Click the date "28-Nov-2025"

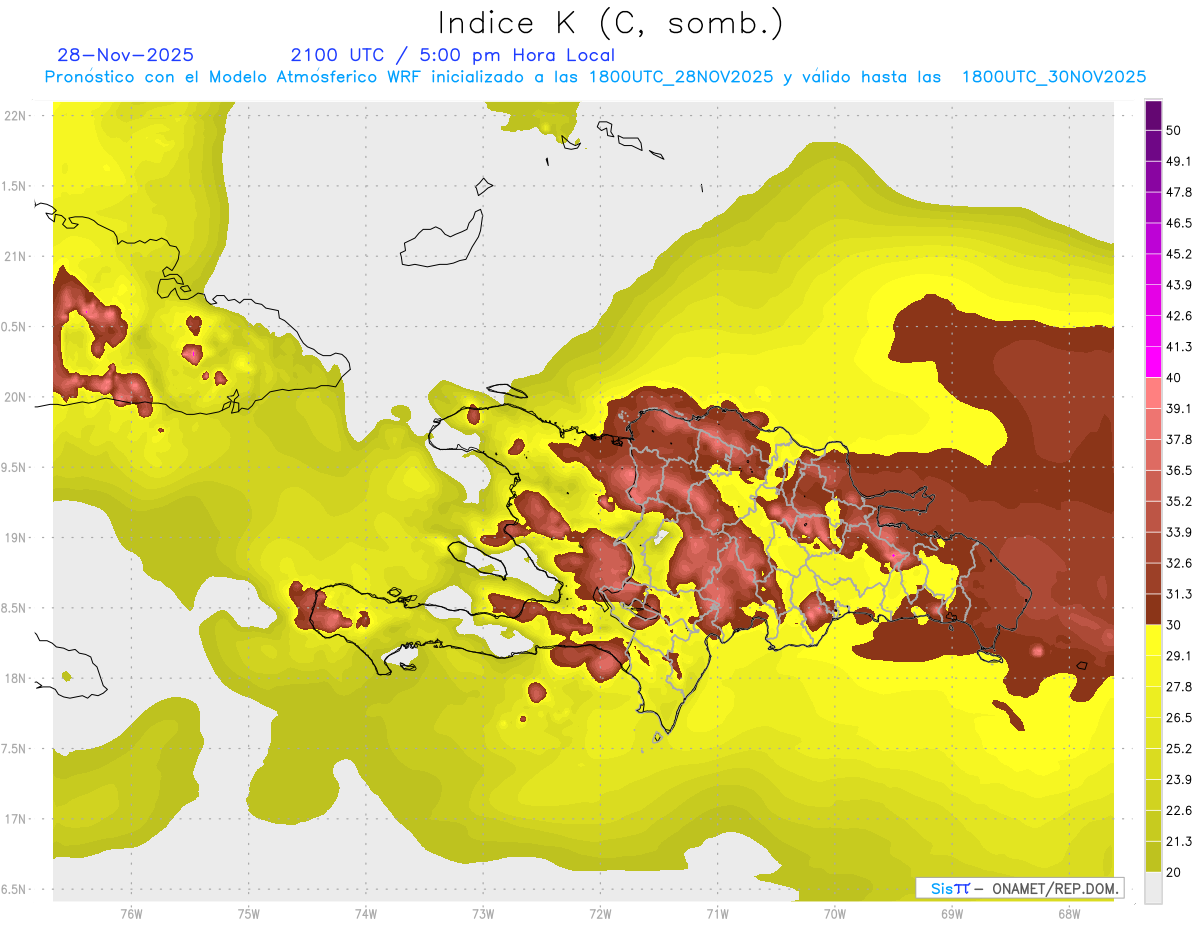(x=126, y=55)
